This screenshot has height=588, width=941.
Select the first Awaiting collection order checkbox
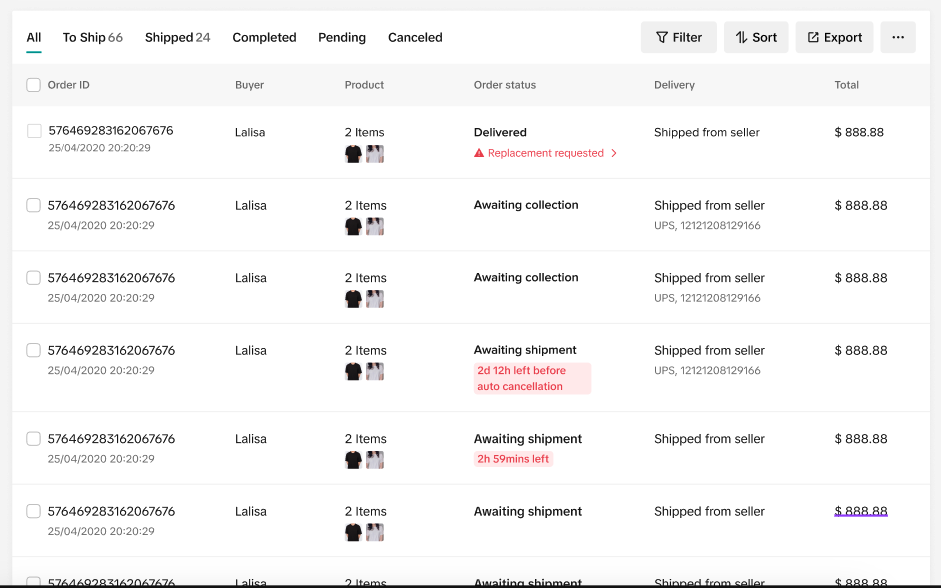[34, 205]
